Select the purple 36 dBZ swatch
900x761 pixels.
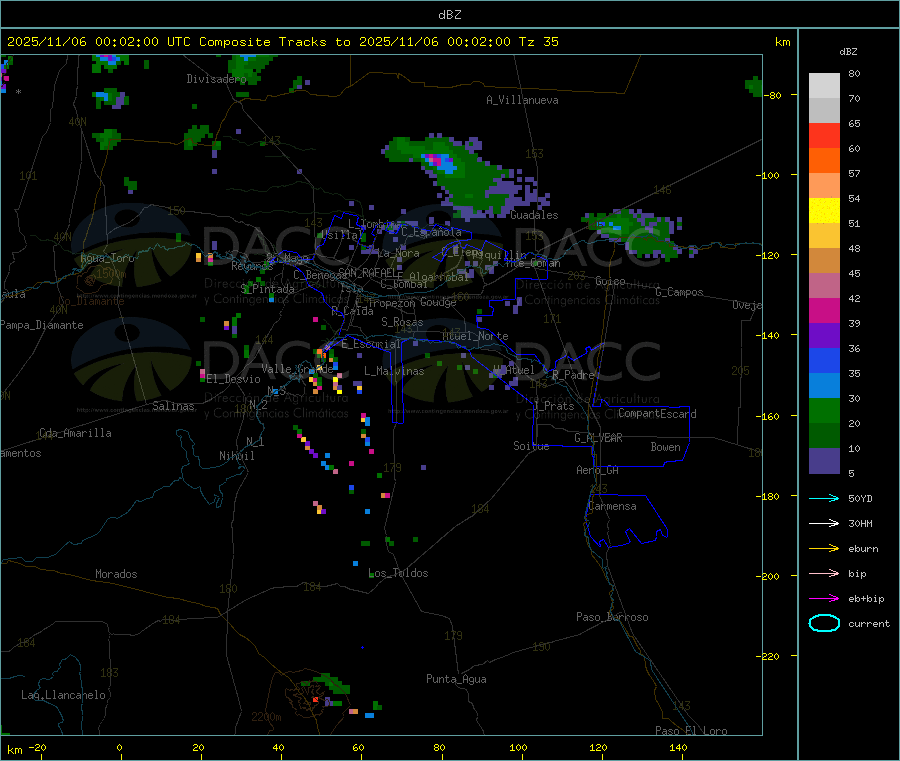tap(824, 335)
